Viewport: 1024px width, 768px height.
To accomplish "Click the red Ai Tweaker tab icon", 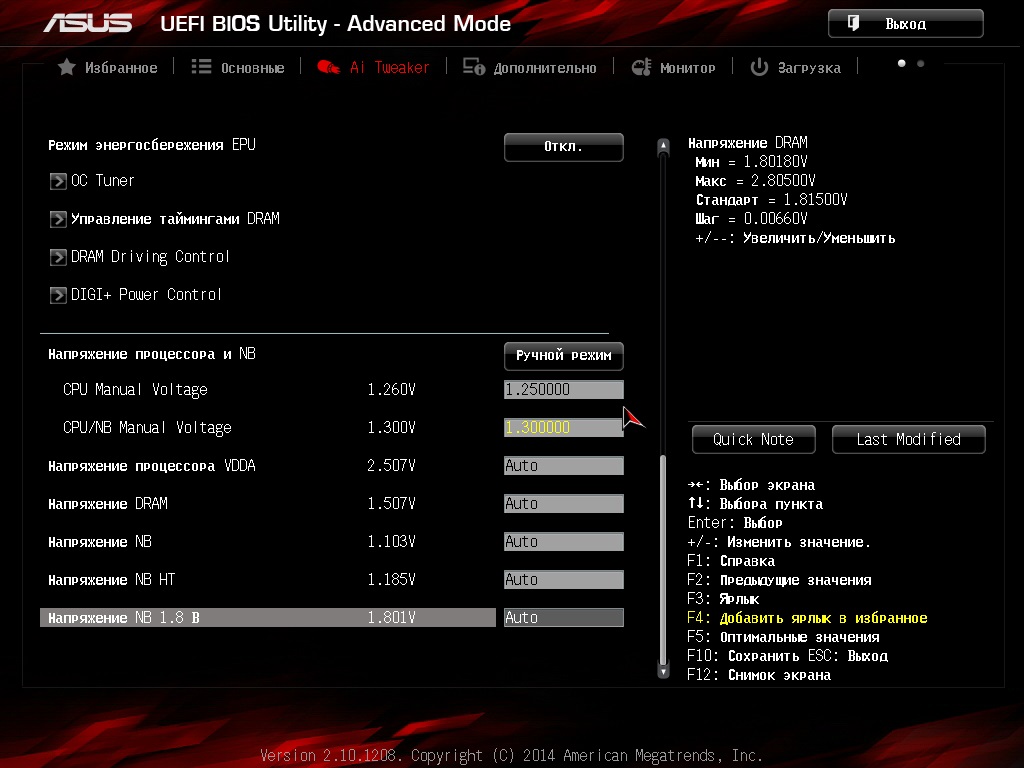I will [x=328, y=67].
